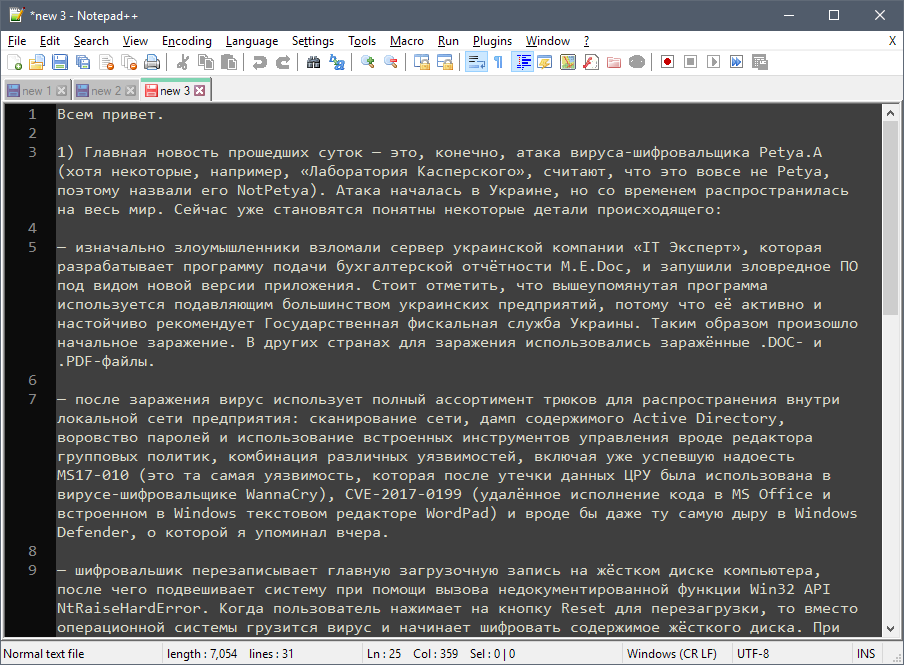The height and width of the screenshot is (665, 904).
Task: Cut the selection with the scissors icon
Action: click(x=183, y=62)
